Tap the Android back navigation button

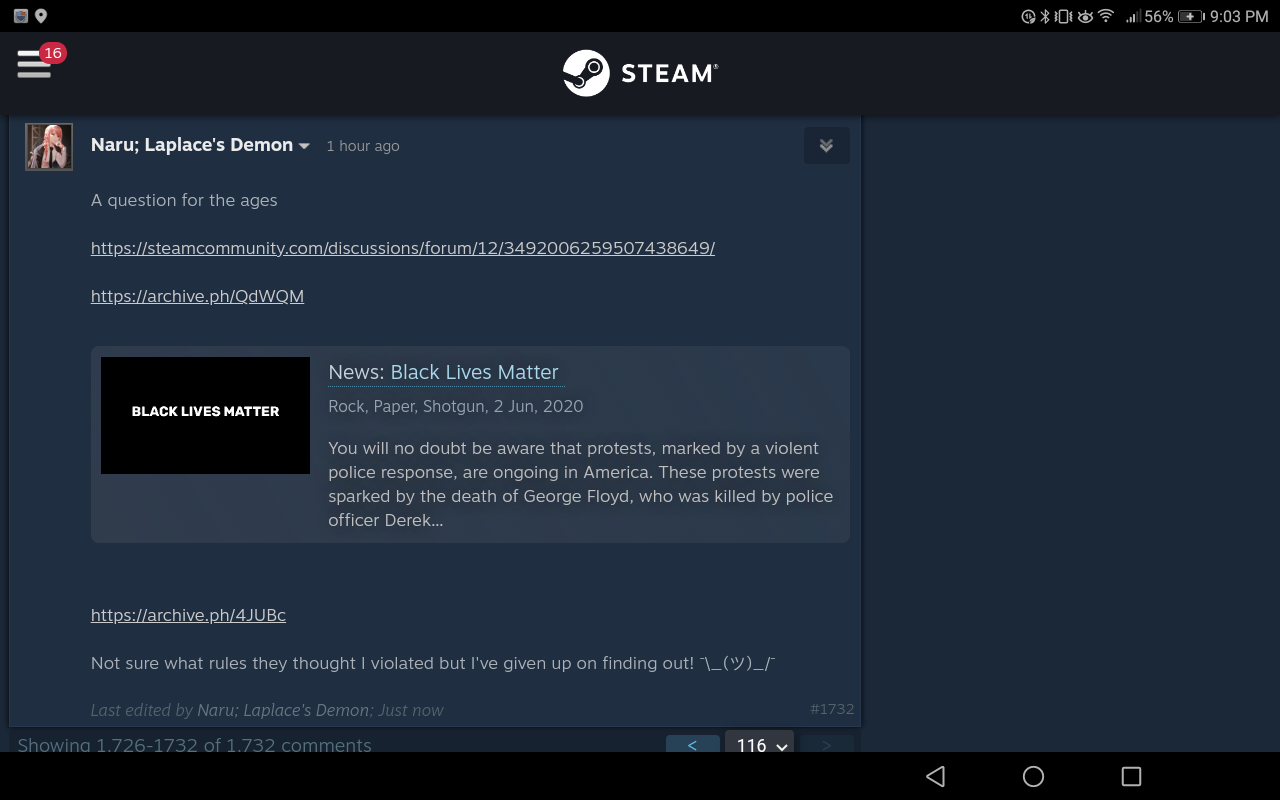[935, 776]
